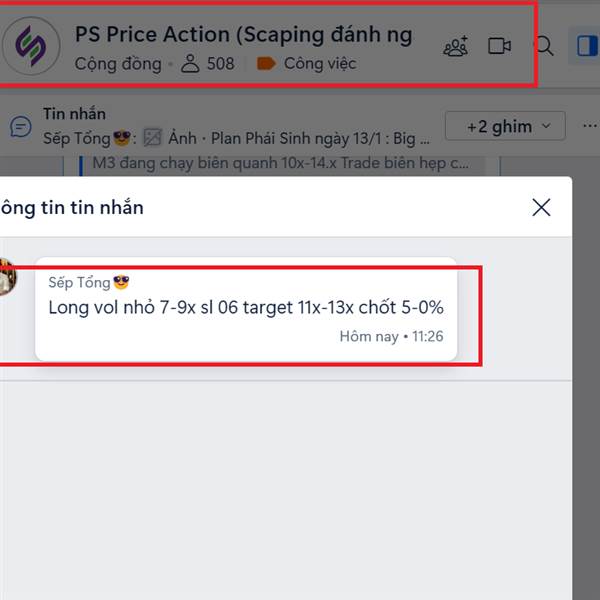The image size is (600, 600).
Task: Open the Công việc label classification
Action: click(x=320, y=64)
